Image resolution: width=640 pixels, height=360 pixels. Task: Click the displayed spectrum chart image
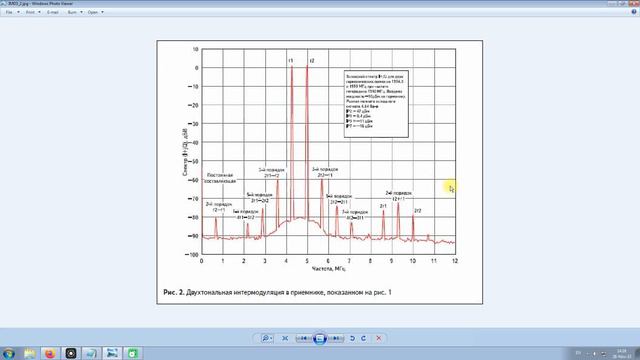tap(320, 172)
